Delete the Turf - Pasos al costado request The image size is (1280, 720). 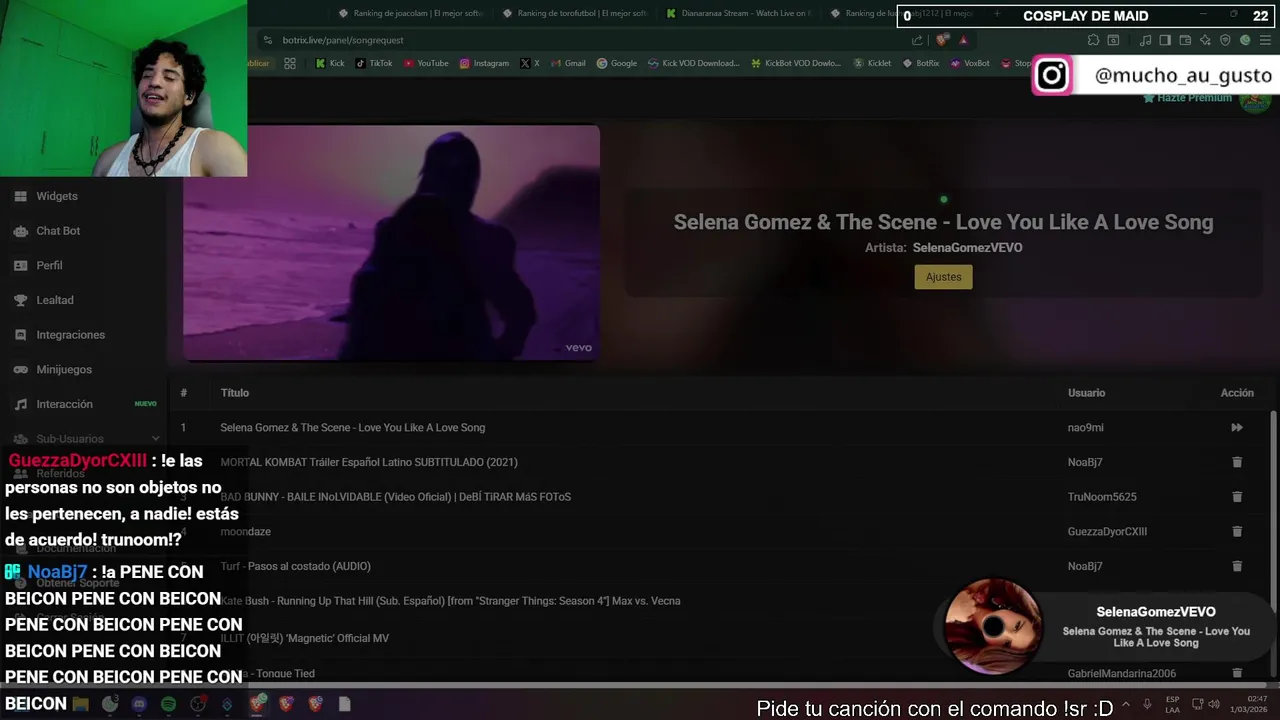coord(1237,566)
